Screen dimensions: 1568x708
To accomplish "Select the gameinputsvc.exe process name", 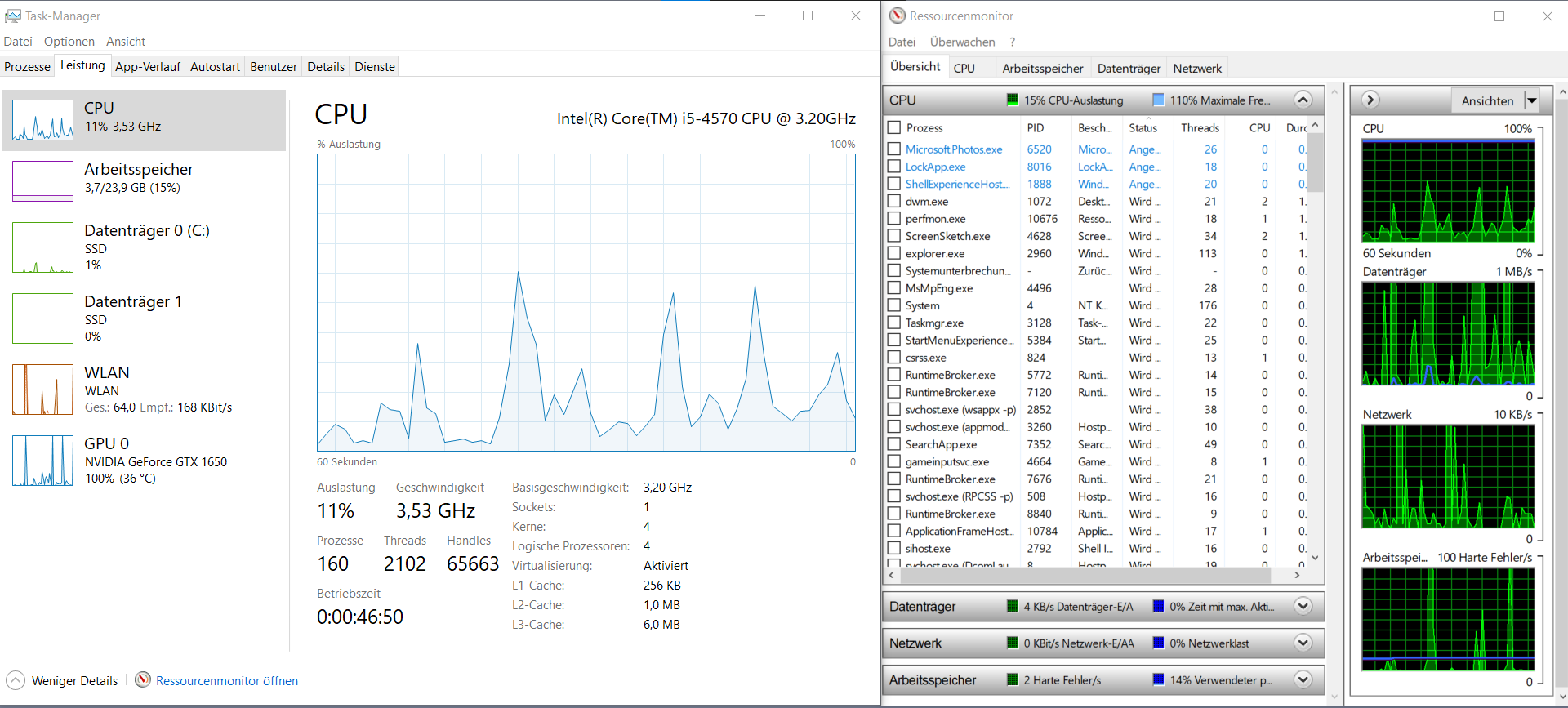I will 947,461.
